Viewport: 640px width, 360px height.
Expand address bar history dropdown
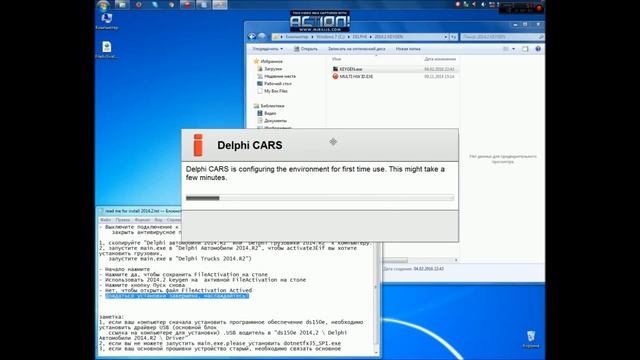click(x=445, y=37)
